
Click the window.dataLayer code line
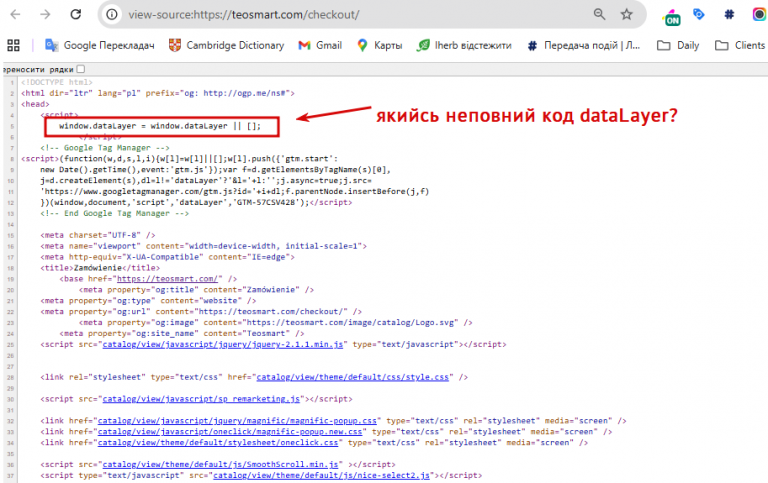pos(160,126)
